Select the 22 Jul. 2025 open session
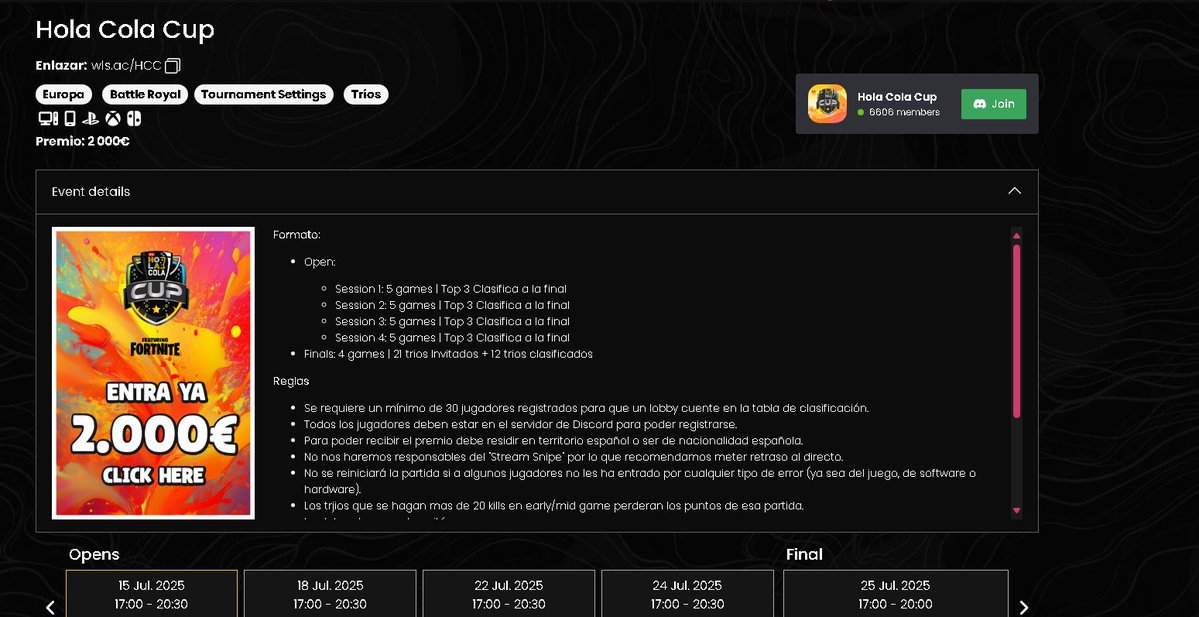The width and height of the screenshot is (1199, 617). (509, 594)
